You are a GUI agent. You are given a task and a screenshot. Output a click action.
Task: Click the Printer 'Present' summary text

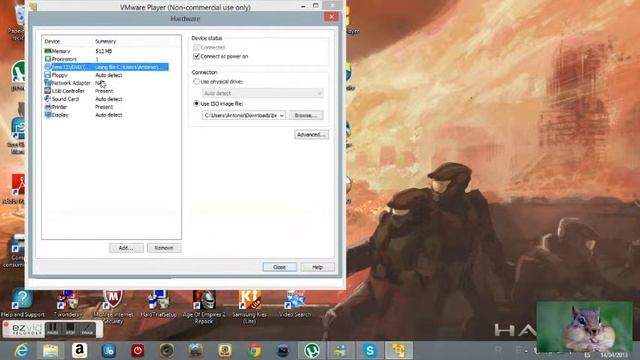click(104, 107)
